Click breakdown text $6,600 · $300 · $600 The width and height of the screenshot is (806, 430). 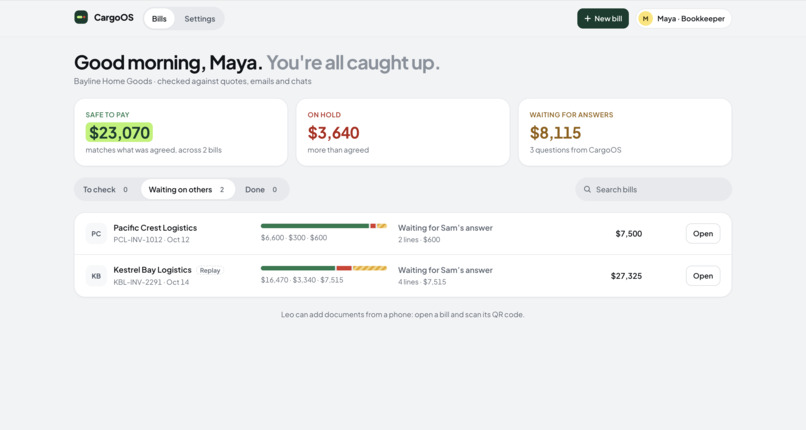tap(294, 238)
